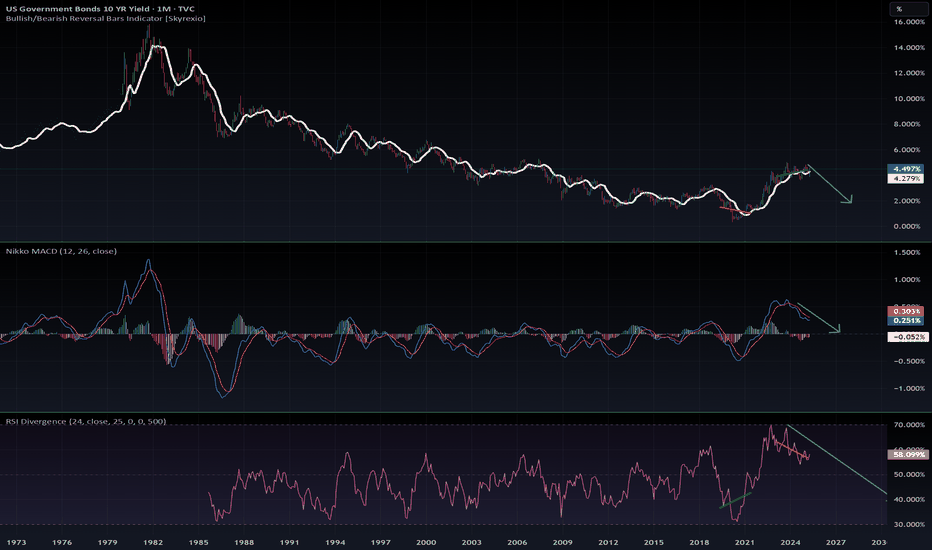Click the 1973 year label on time axis
The width and height of the screenshot is (932, 550).
point(16,542)
